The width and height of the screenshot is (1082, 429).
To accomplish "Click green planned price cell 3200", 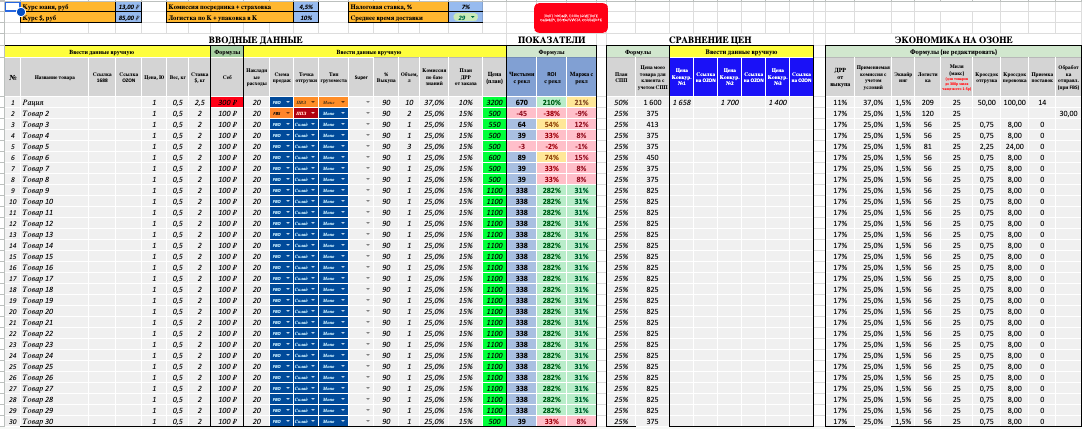I will (x=494, y=102).
